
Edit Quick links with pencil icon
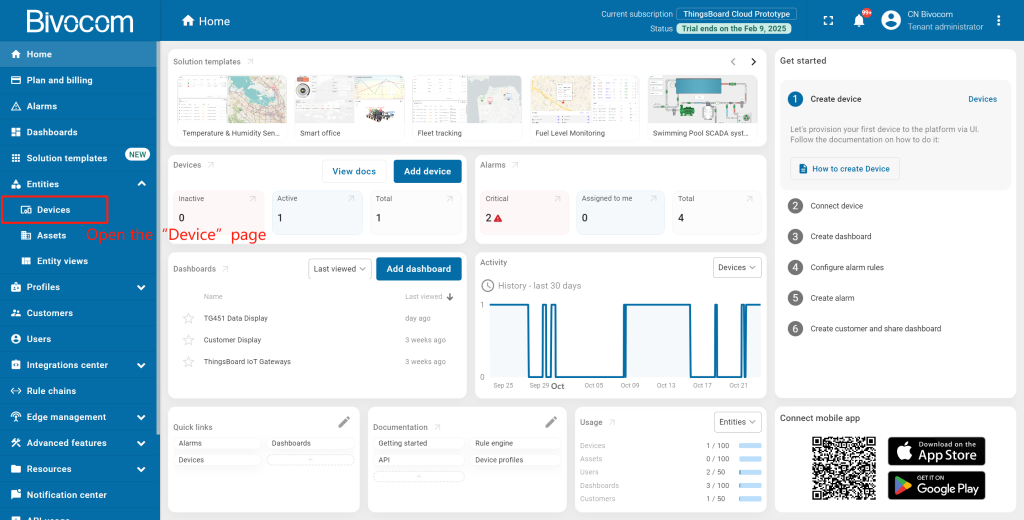coord(344,422)
